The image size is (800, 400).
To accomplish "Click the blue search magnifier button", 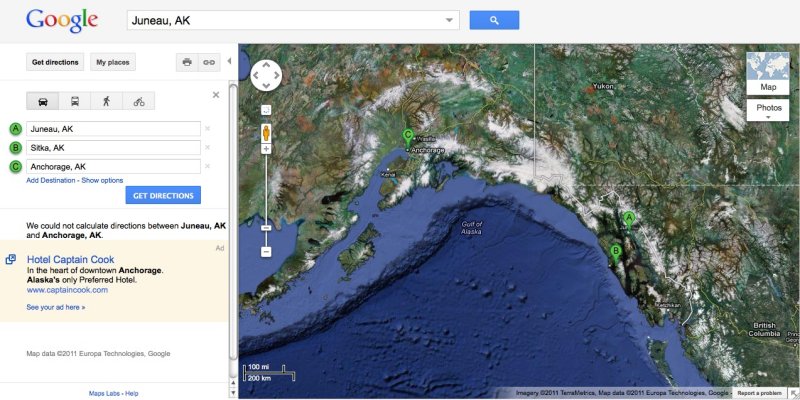I will [x=494, y=20].
